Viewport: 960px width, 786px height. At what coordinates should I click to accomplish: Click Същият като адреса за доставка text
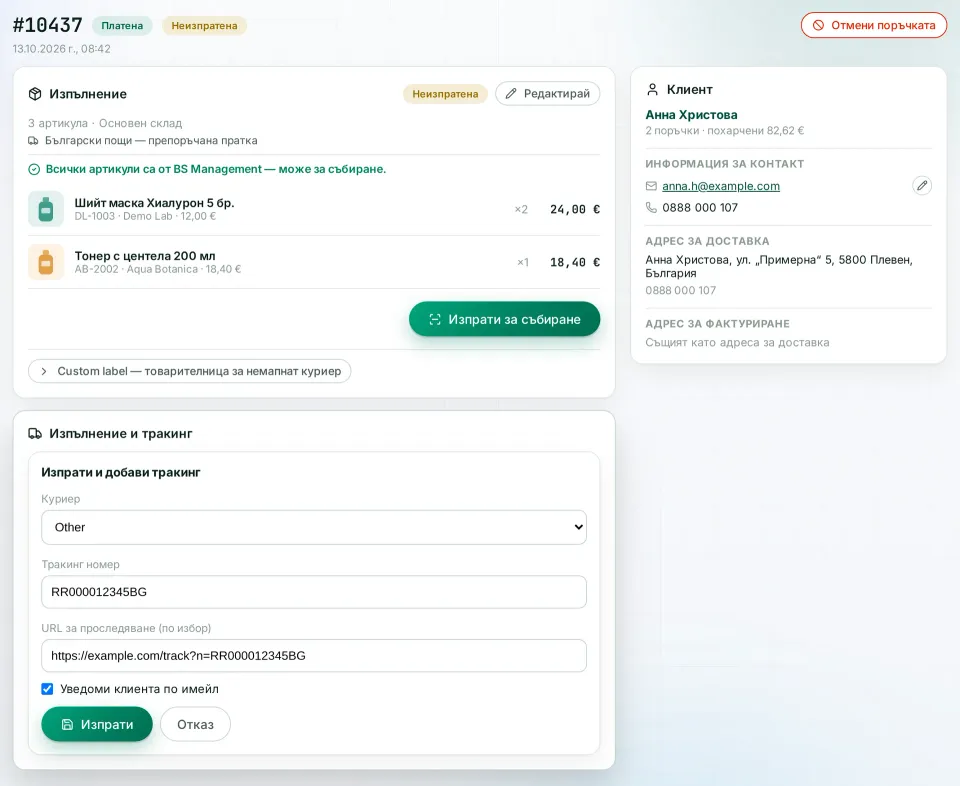tap(737, 342)
